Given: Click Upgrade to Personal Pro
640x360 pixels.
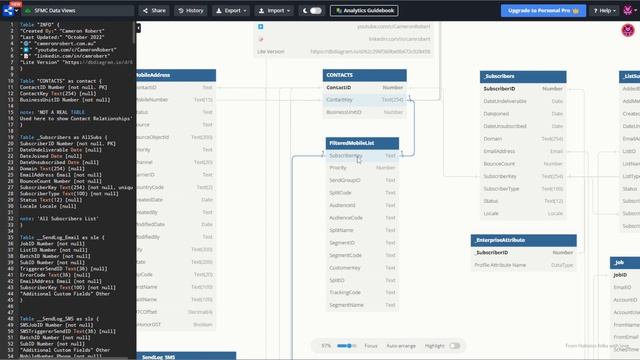Looking at the screenshot, I should tap(543, 11).
